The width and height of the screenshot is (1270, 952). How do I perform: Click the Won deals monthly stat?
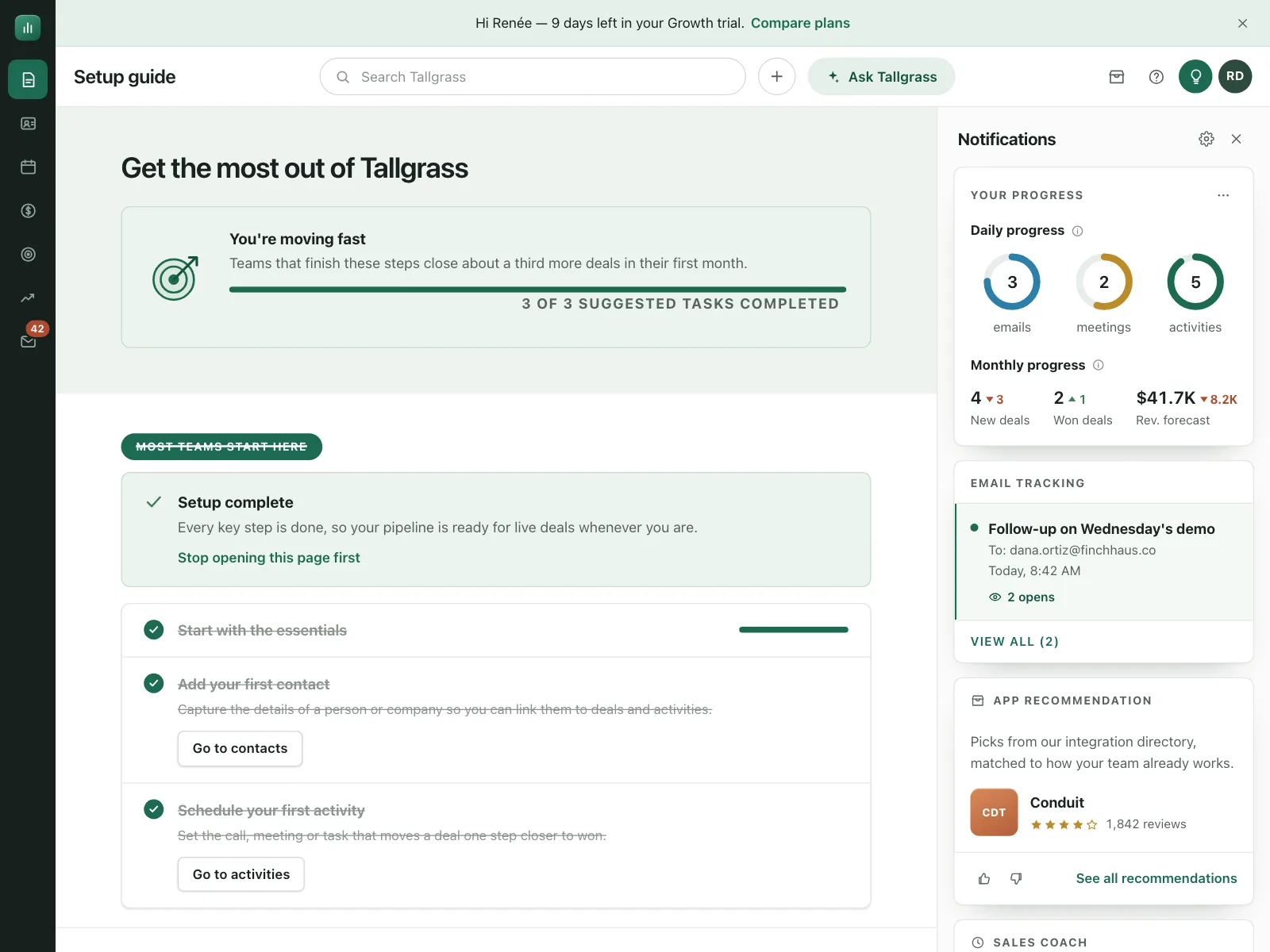tap(1083, 408)
